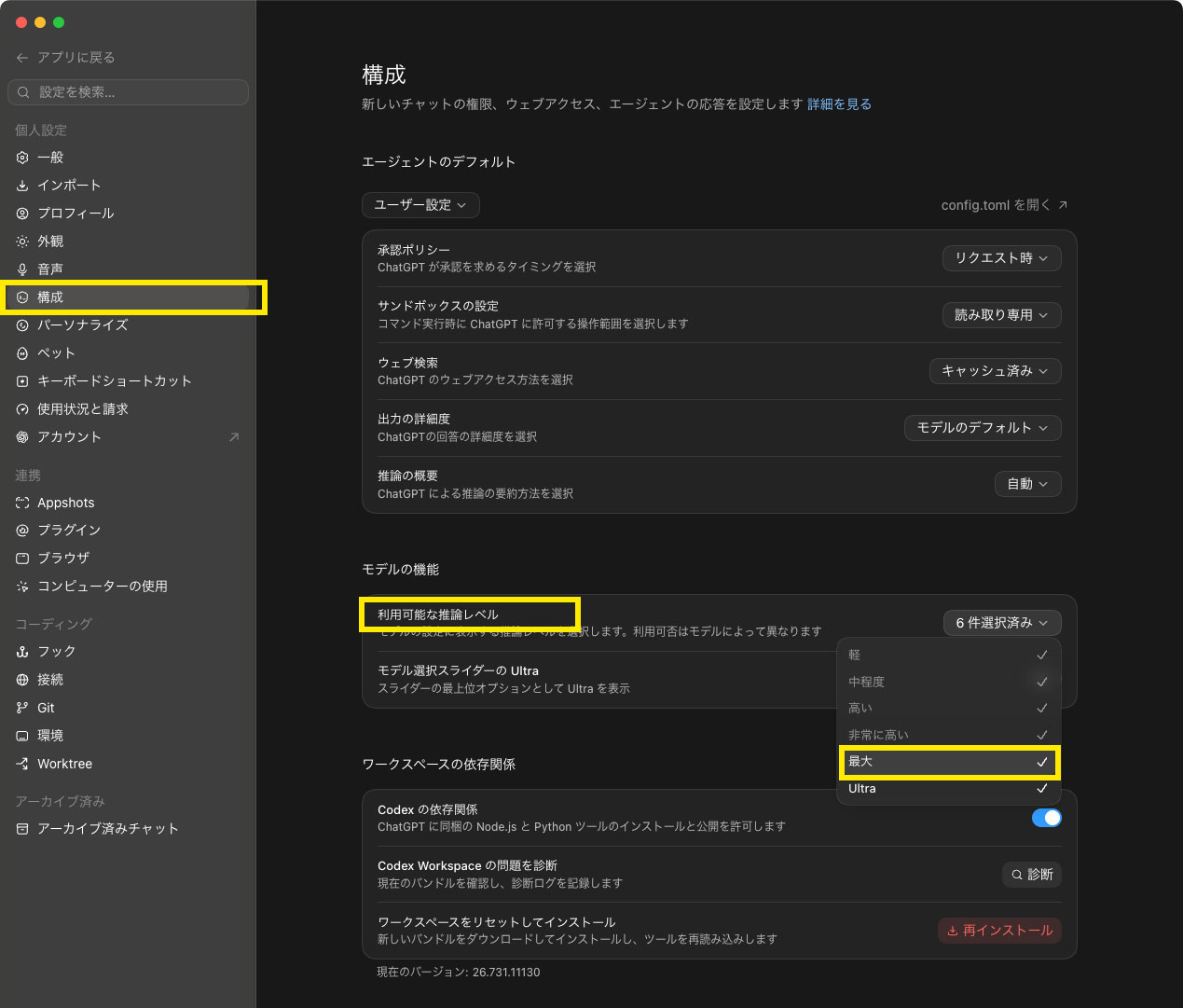The height and width of the screenshot is (1008, 1183).
Task: Open the 一般 settings section
Action: (128, 158)
